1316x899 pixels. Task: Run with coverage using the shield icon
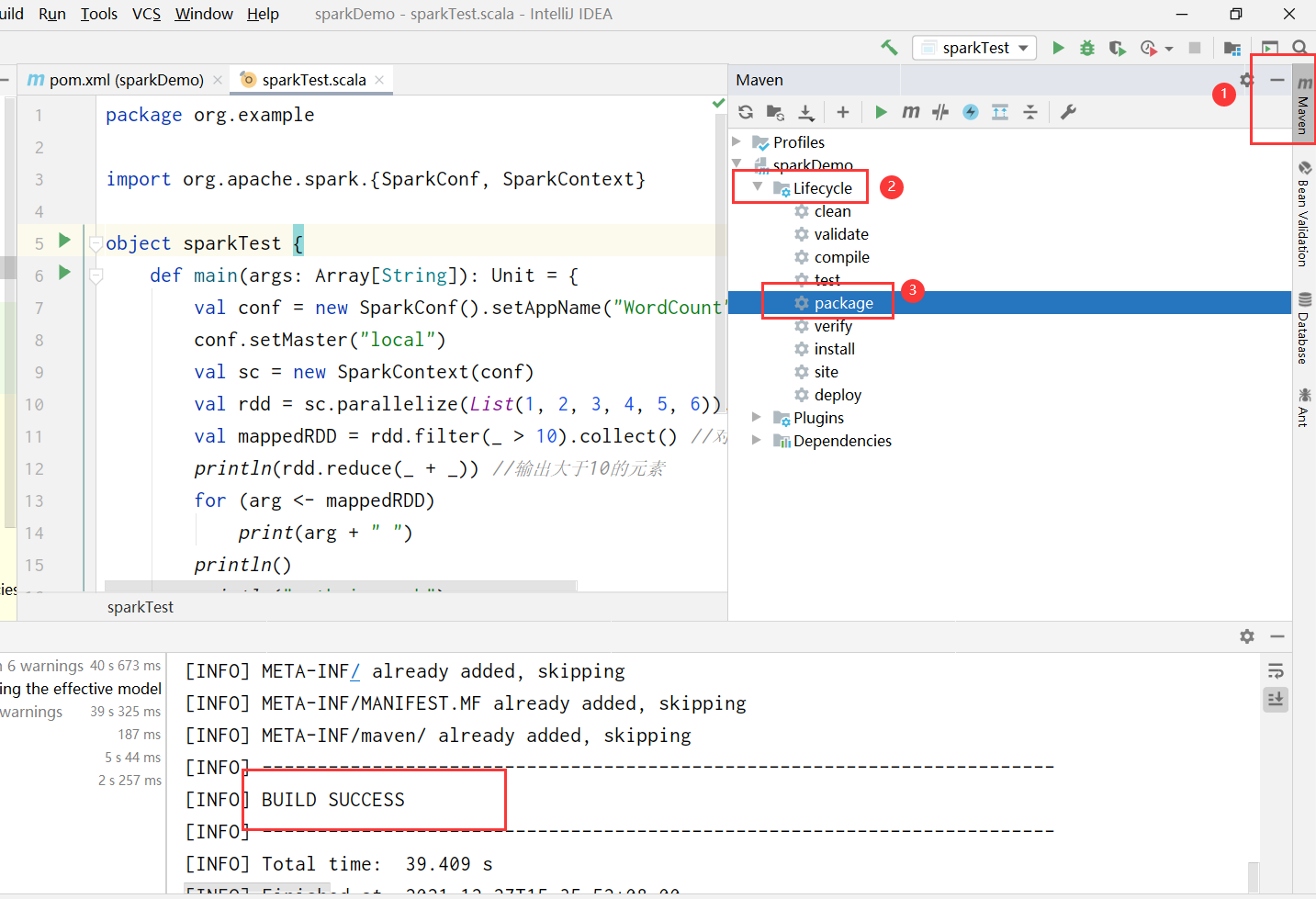pos(1117,48)
